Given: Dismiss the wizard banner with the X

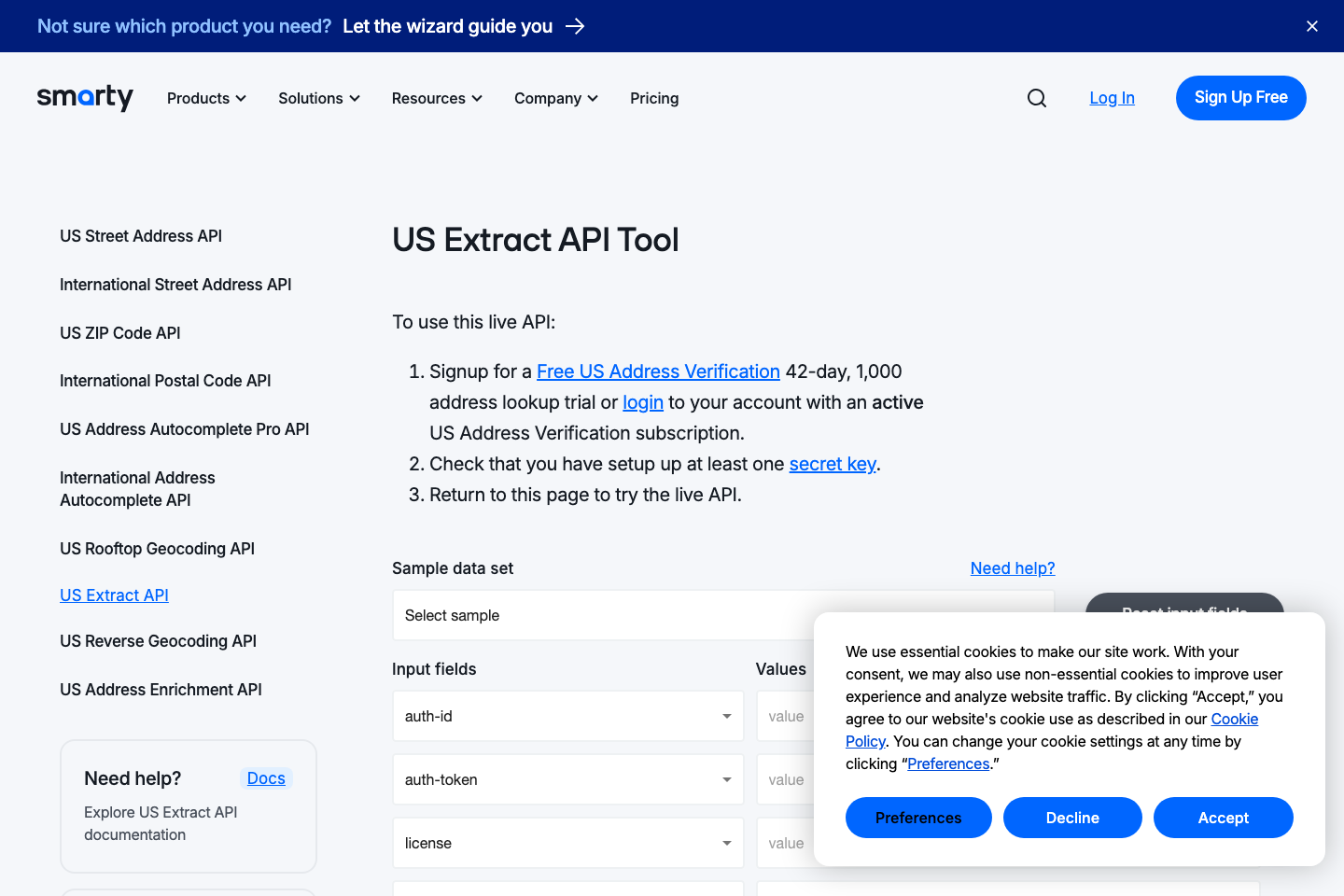Looking at the screenshot, I should click(x=1311, y=26).
